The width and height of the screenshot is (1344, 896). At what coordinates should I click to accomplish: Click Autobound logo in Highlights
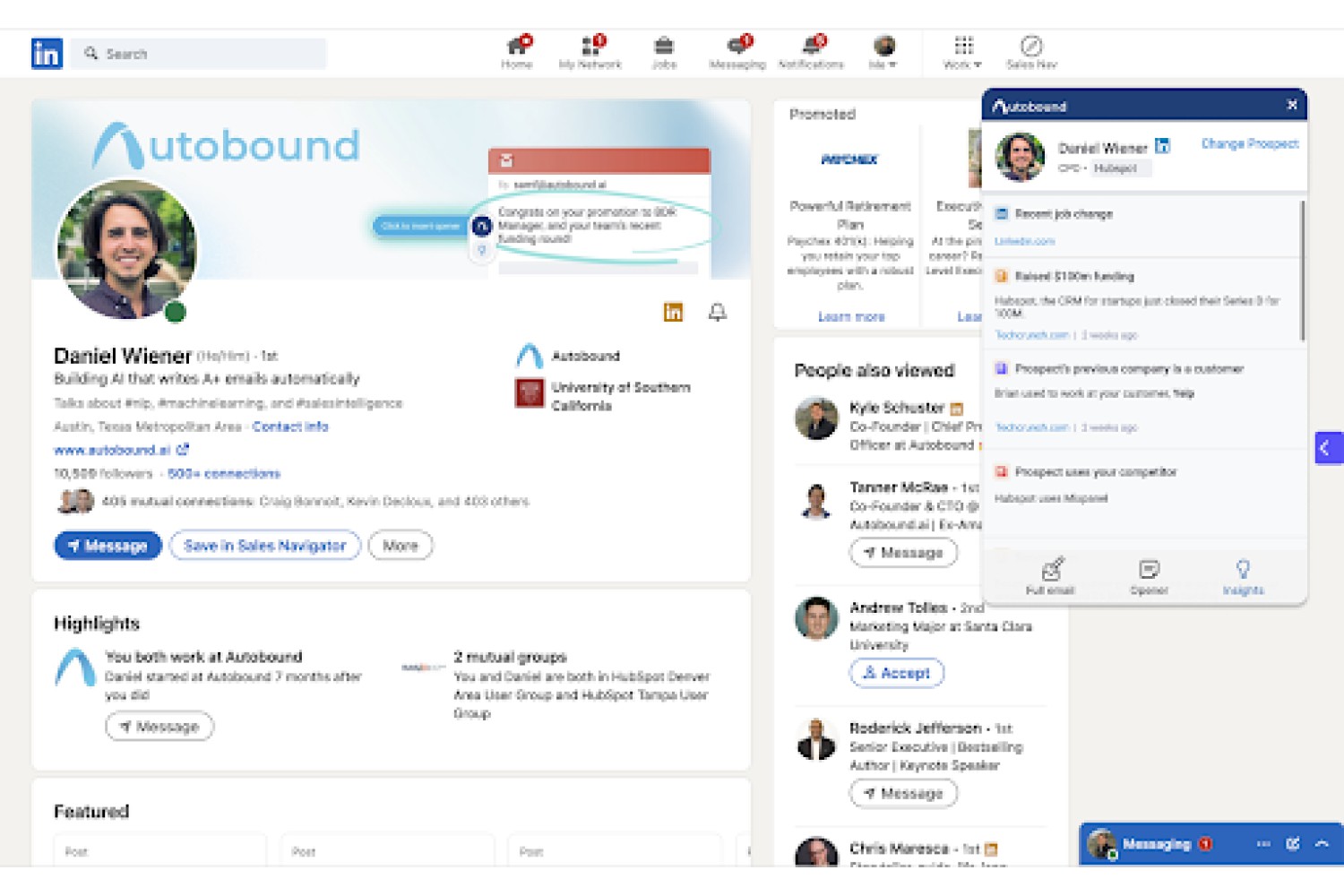tap(75, 668)
